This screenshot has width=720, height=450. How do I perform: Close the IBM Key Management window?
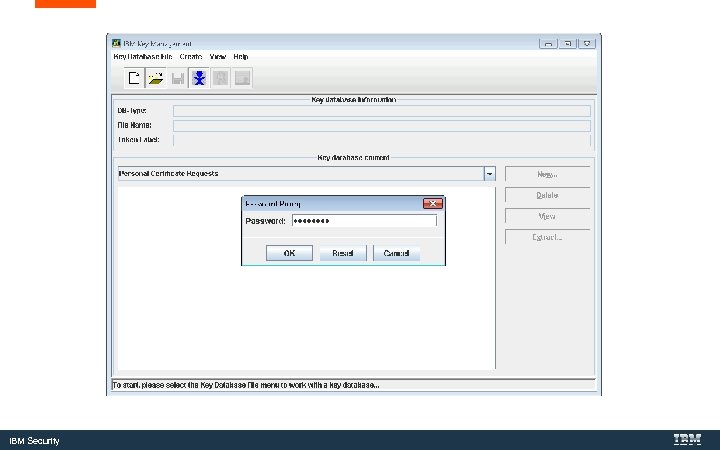coord(587,44)
